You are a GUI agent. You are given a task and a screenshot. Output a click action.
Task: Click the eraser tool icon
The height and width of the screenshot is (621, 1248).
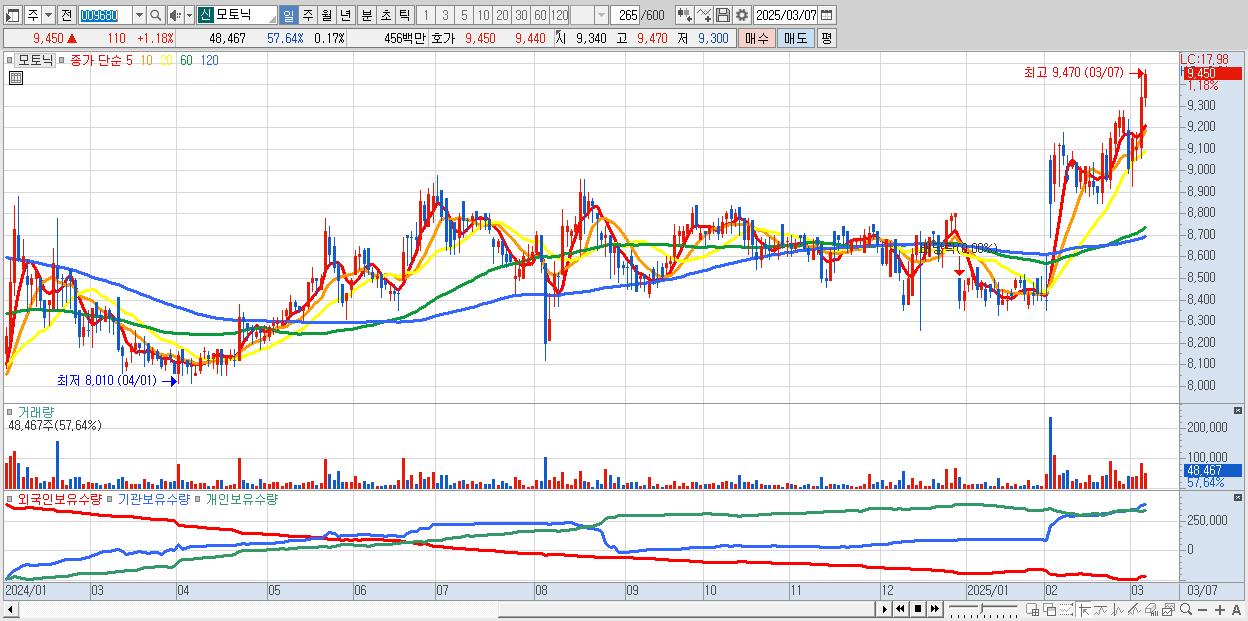pos(1152,610)
